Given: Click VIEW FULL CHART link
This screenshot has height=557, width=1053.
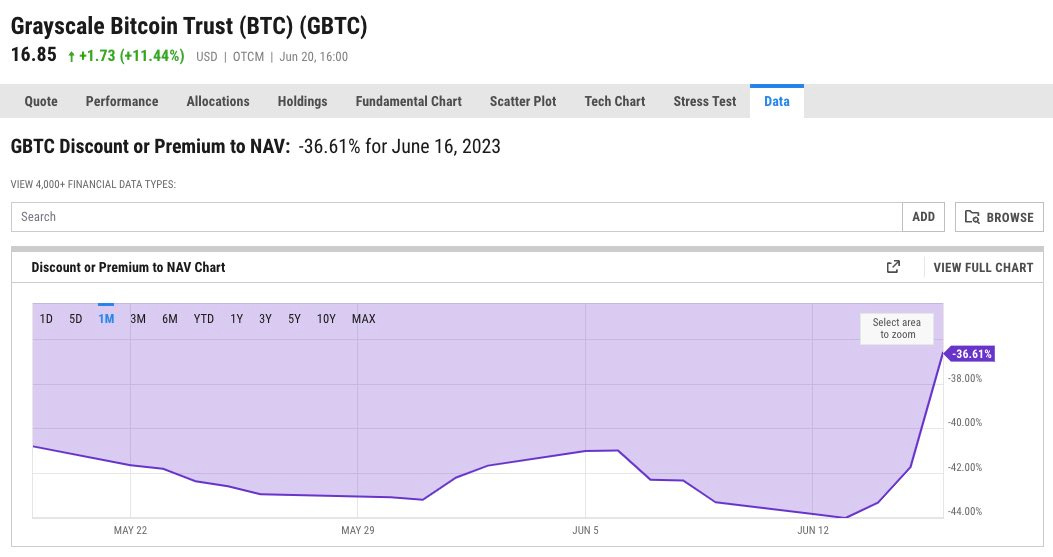Looking at the screenshot, I should 983,267.
